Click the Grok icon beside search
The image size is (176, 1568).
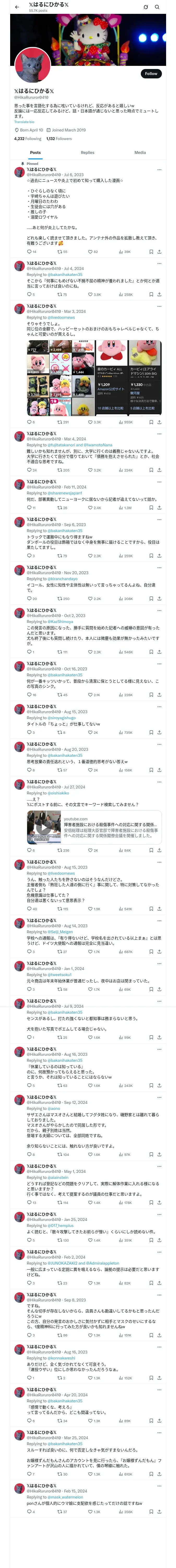coord(146,7)
